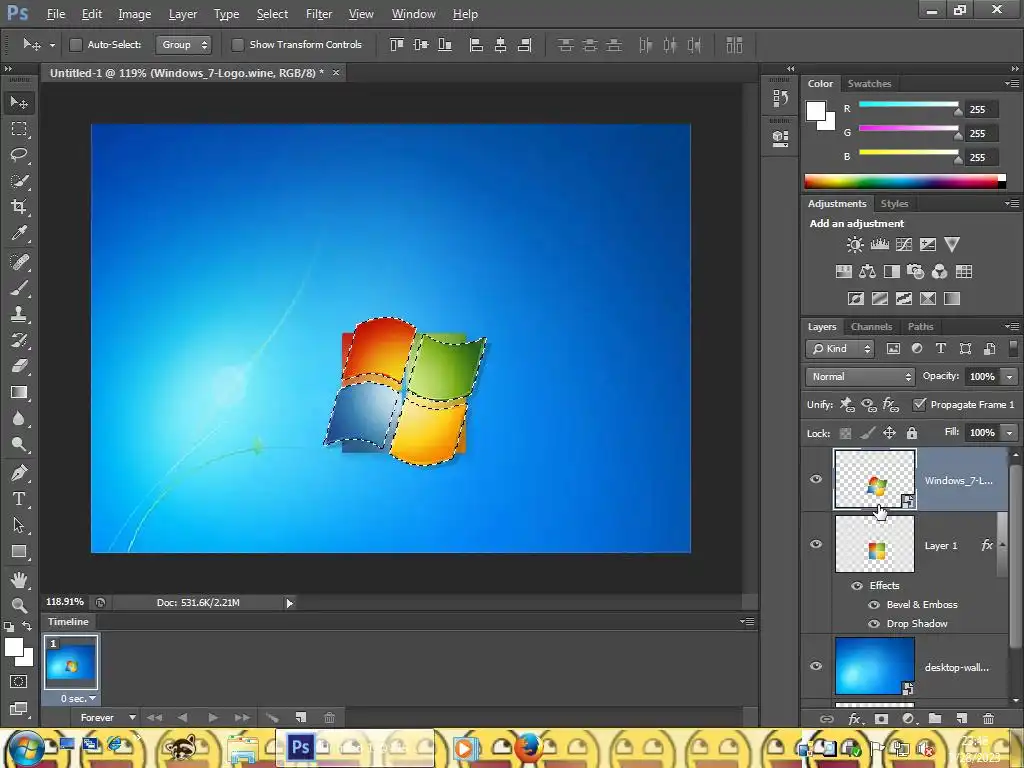Image resolution: width=1024 pixels, height=768 pixels.
Task: Select the Eraser tool
Action: [19, 366]
